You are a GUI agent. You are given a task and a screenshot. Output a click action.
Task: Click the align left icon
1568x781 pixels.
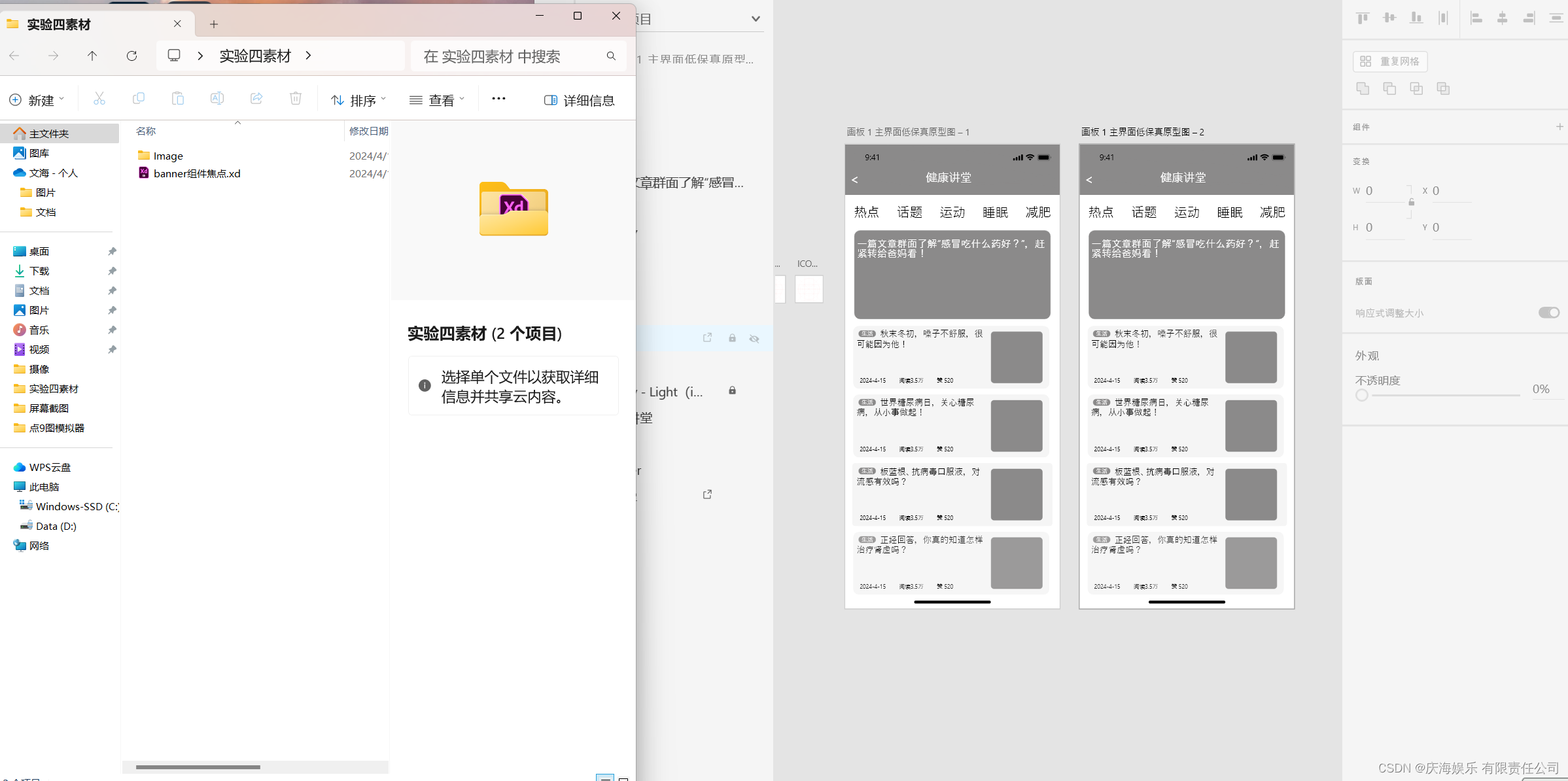coord(1476,18)
